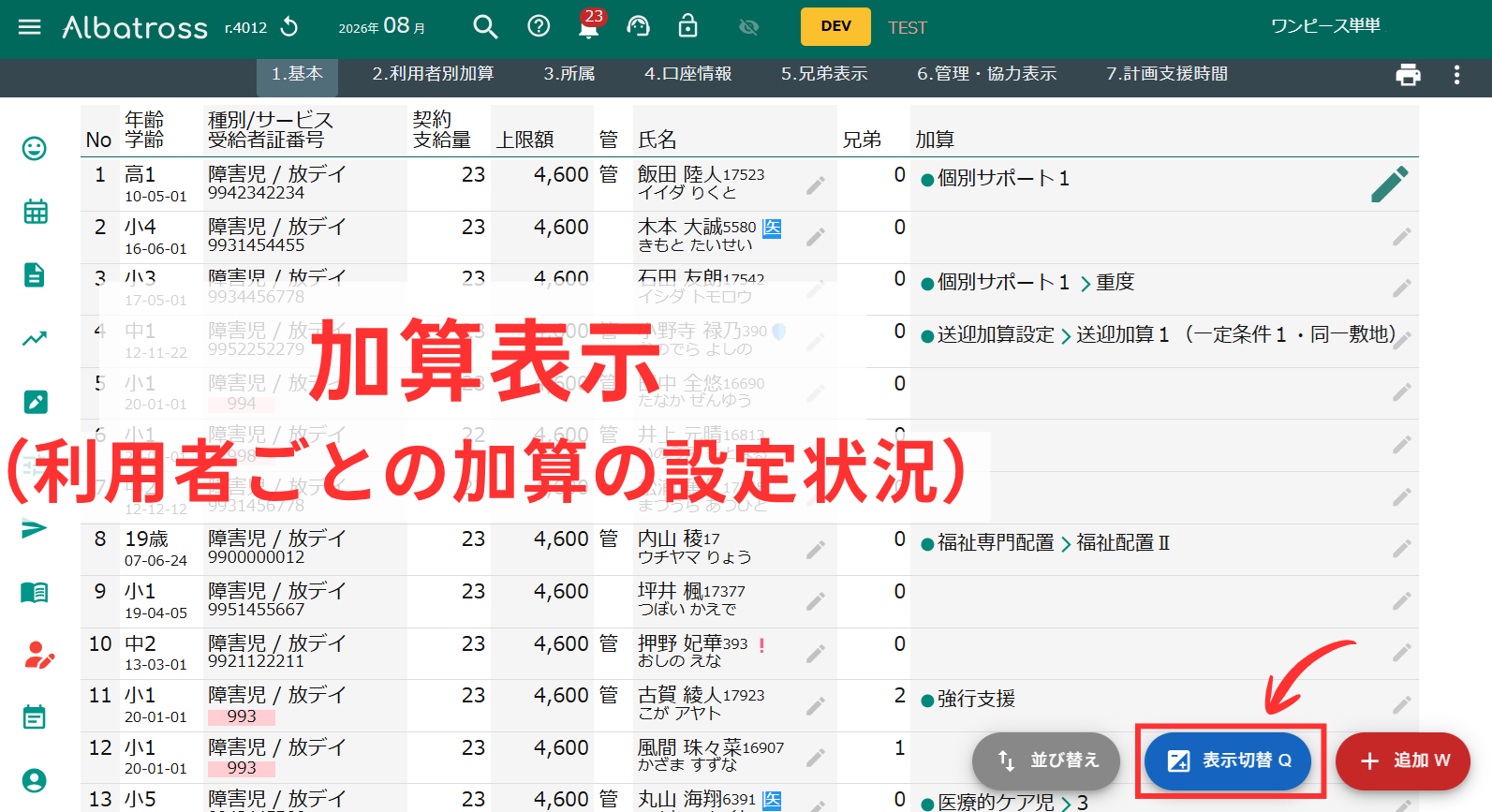
Task: Click the DEV environment button
Action: coord(835,26)
